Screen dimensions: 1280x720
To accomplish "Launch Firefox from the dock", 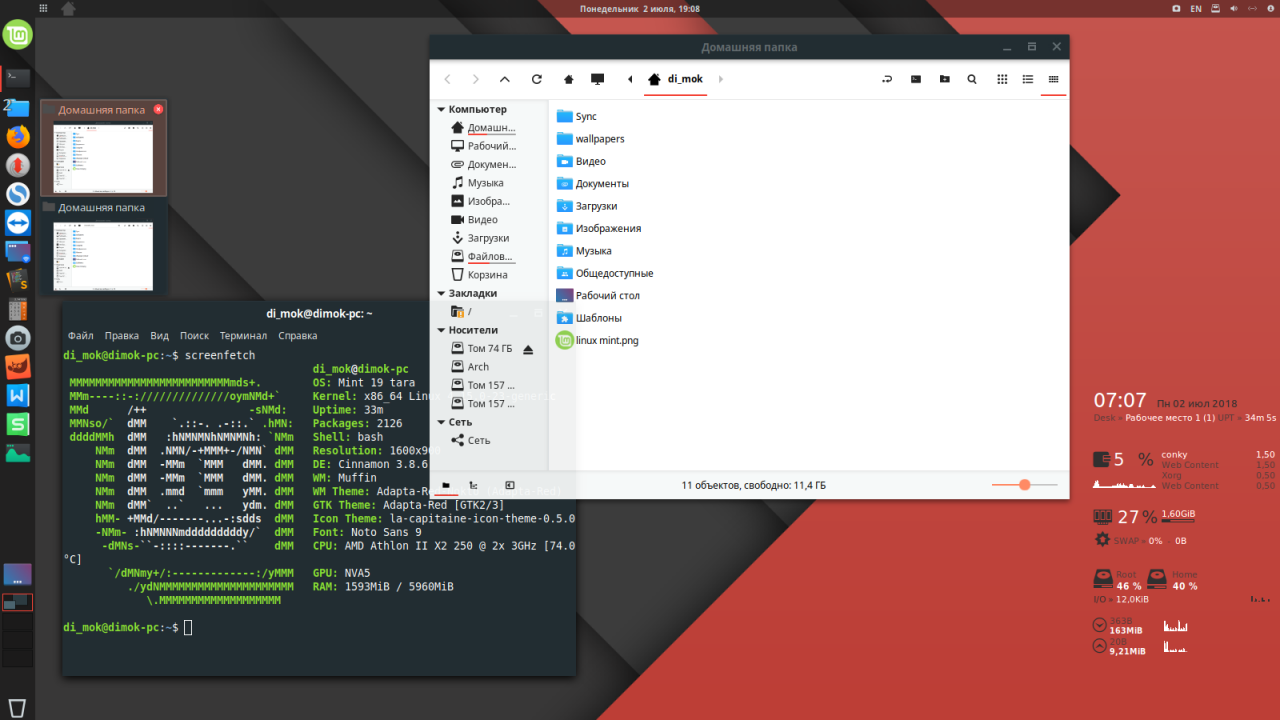I will click(18, 135).
